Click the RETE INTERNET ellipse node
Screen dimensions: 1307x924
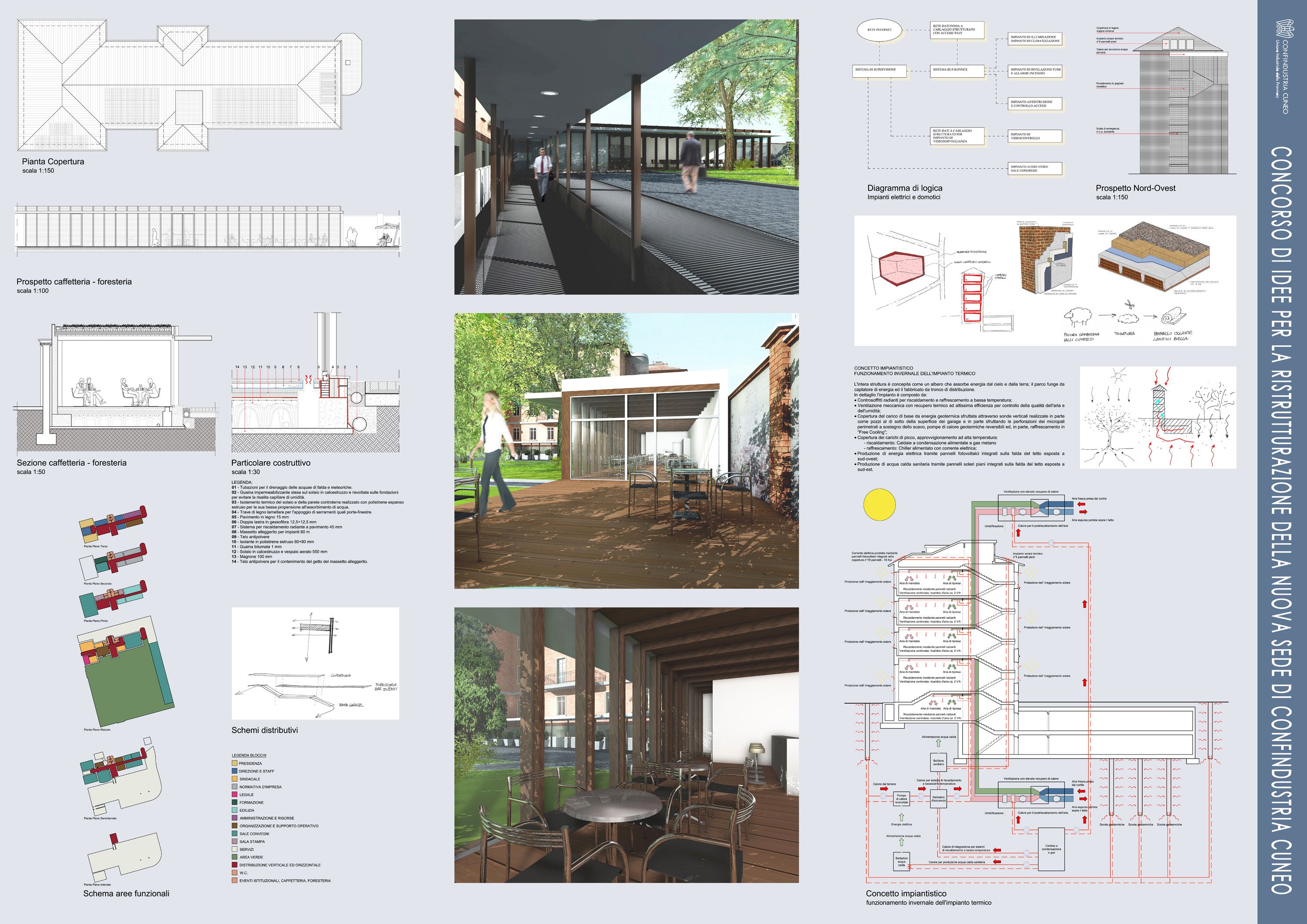click(880, 29)
